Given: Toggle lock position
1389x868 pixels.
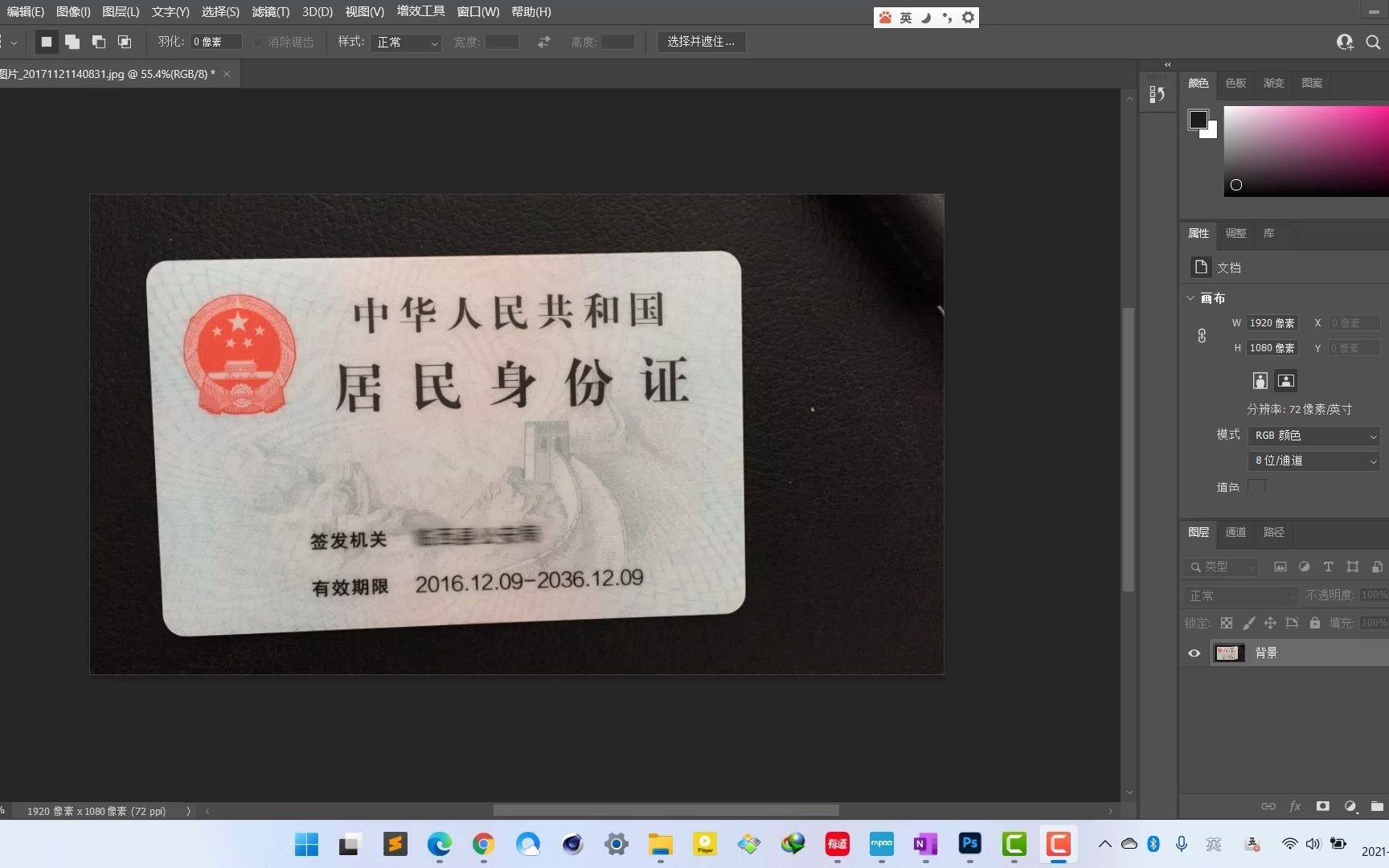Looking at the screenshot, I should 1270,623.
